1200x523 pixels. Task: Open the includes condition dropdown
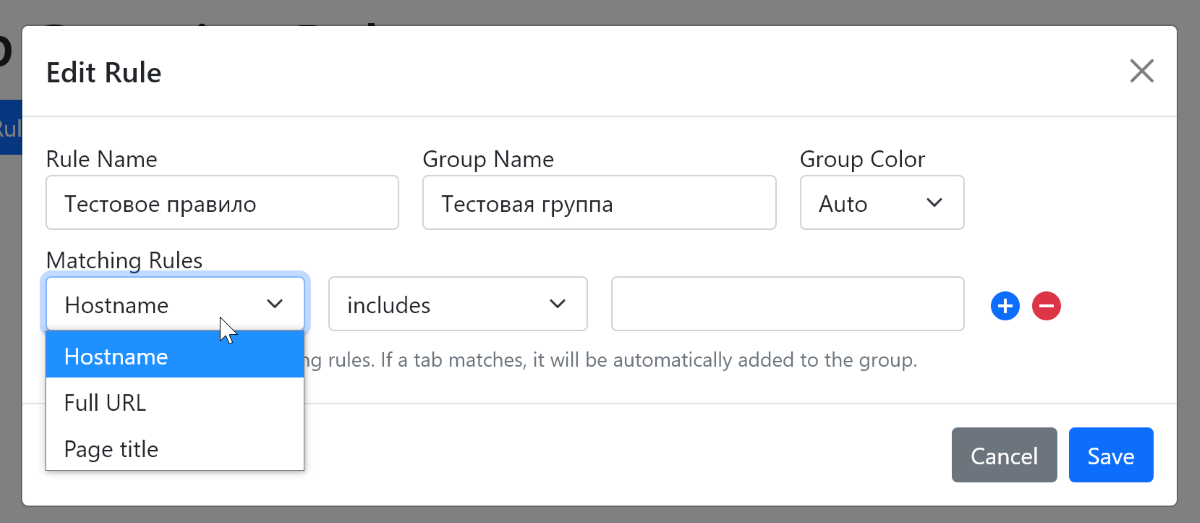(x=457, y=304)
